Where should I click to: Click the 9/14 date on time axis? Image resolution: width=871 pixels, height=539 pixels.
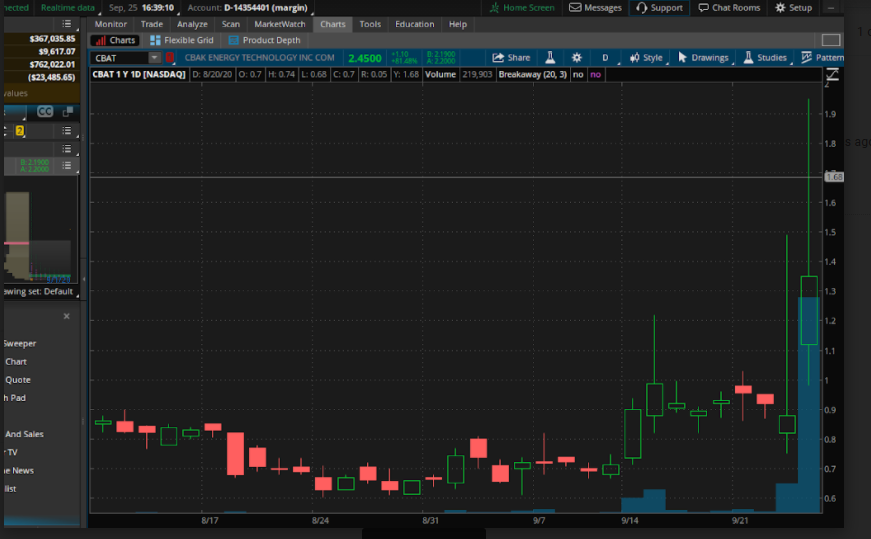[x=629, y=521]
